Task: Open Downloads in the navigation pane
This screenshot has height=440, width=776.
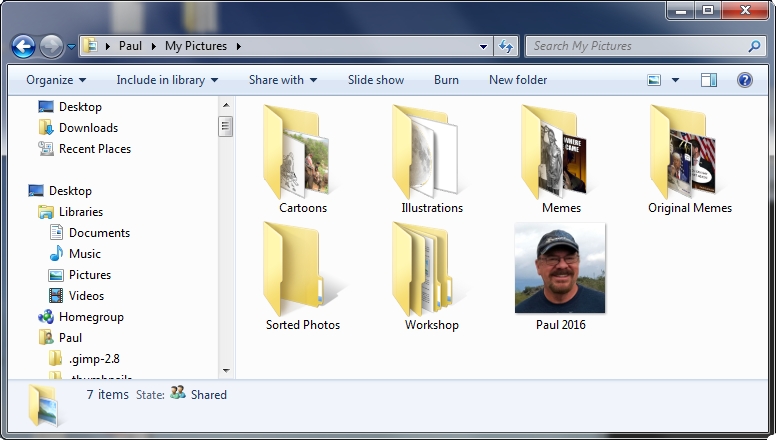Action: pos(89,128)
